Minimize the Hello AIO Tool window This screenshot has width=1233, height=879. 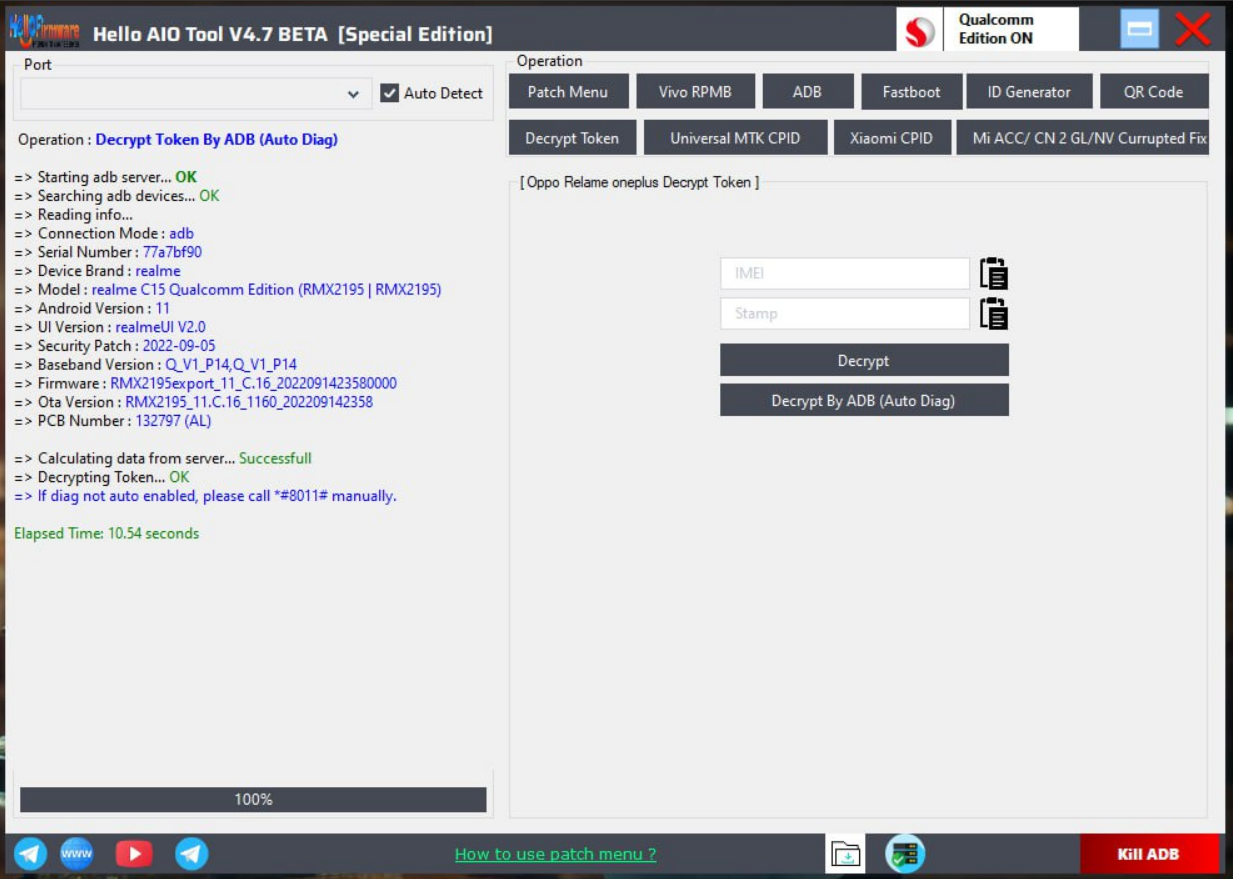1139,29
